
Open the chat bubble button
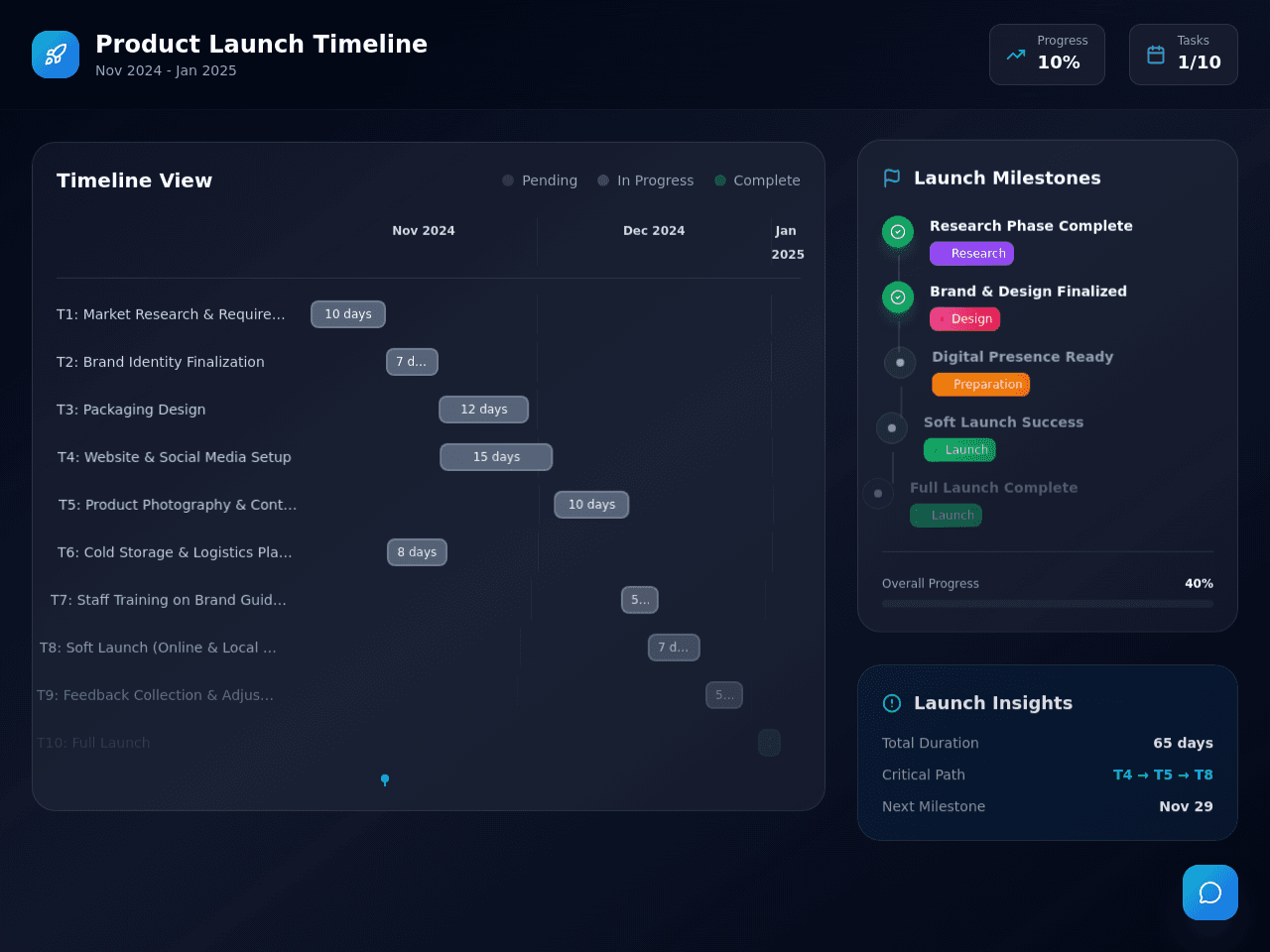pyautogui.click(x=1210, y=892)
